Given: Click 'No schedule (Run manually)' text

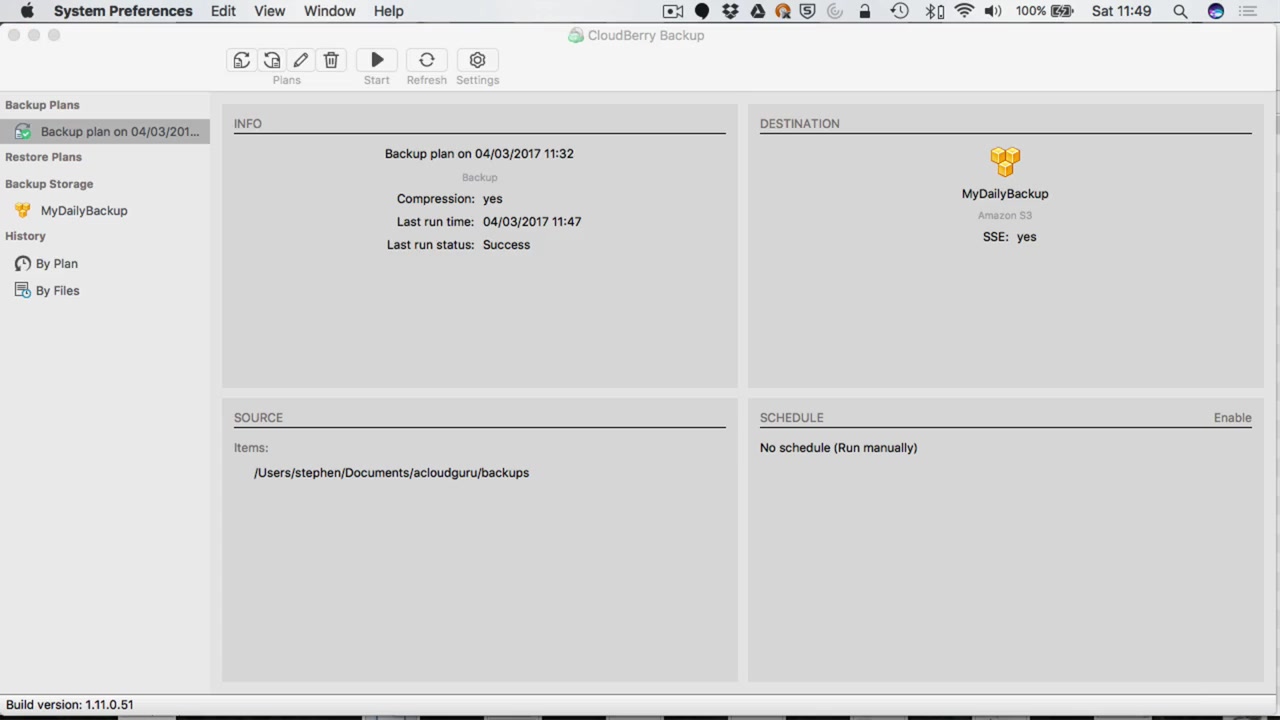Looking at the screenshot, I should (838, 447).
